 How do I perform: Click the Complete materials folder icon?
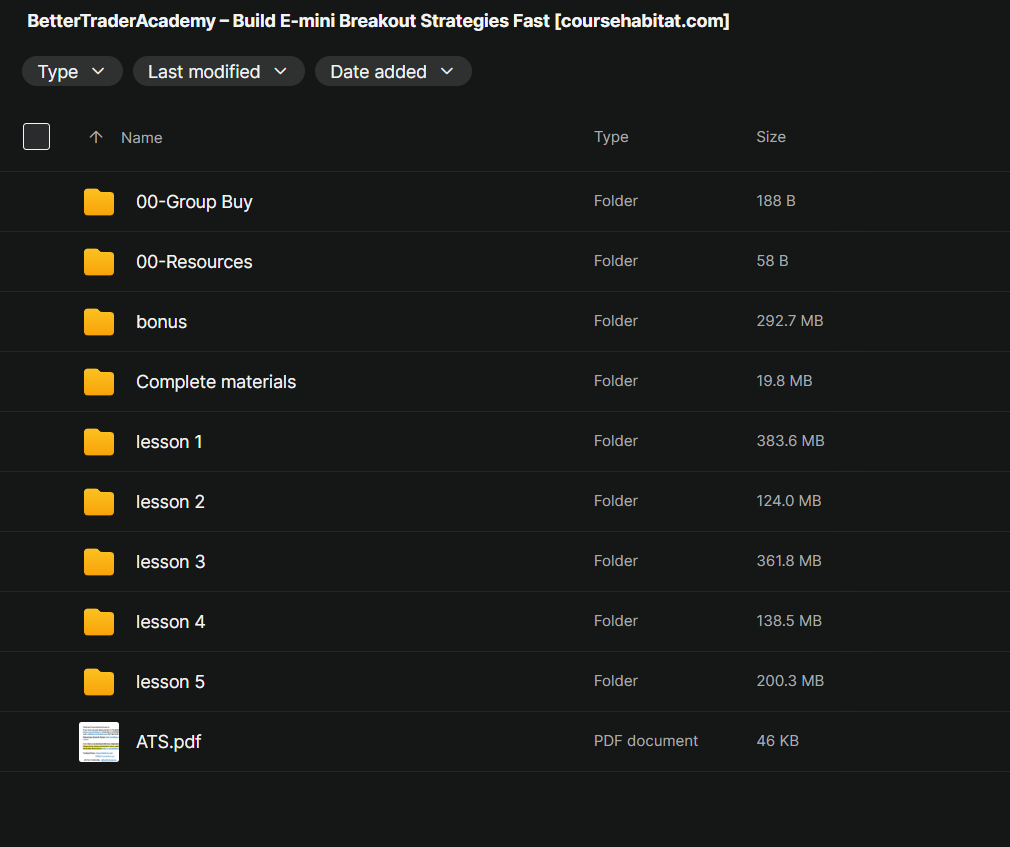[x=99, y=381]
